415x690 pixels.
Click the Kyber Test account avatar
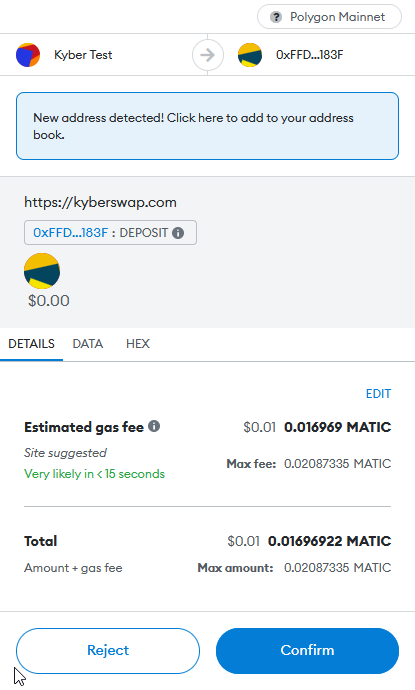[28, 55]
